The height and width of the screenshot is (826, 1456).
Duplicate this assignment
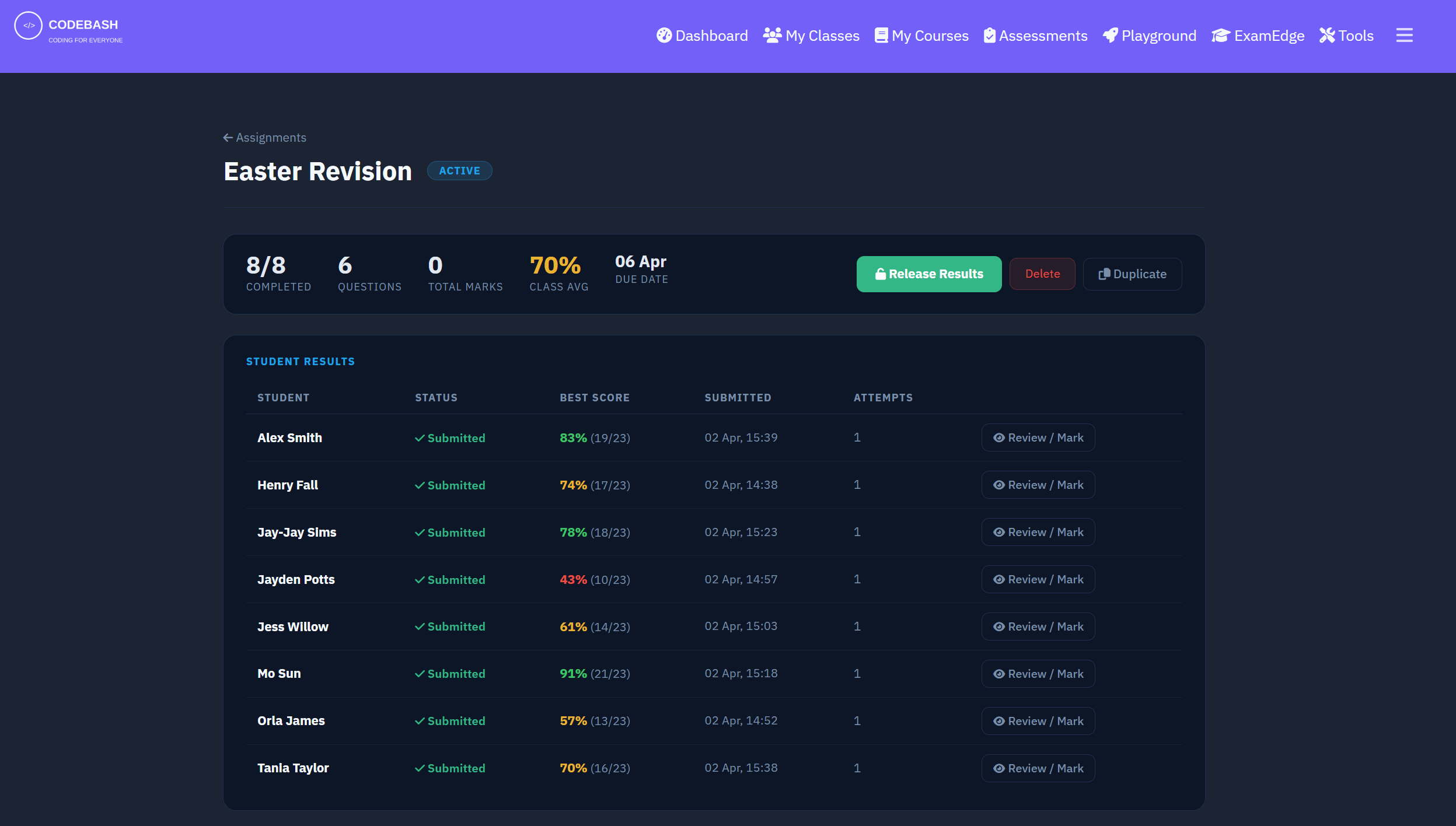(x=1132, y=274)
